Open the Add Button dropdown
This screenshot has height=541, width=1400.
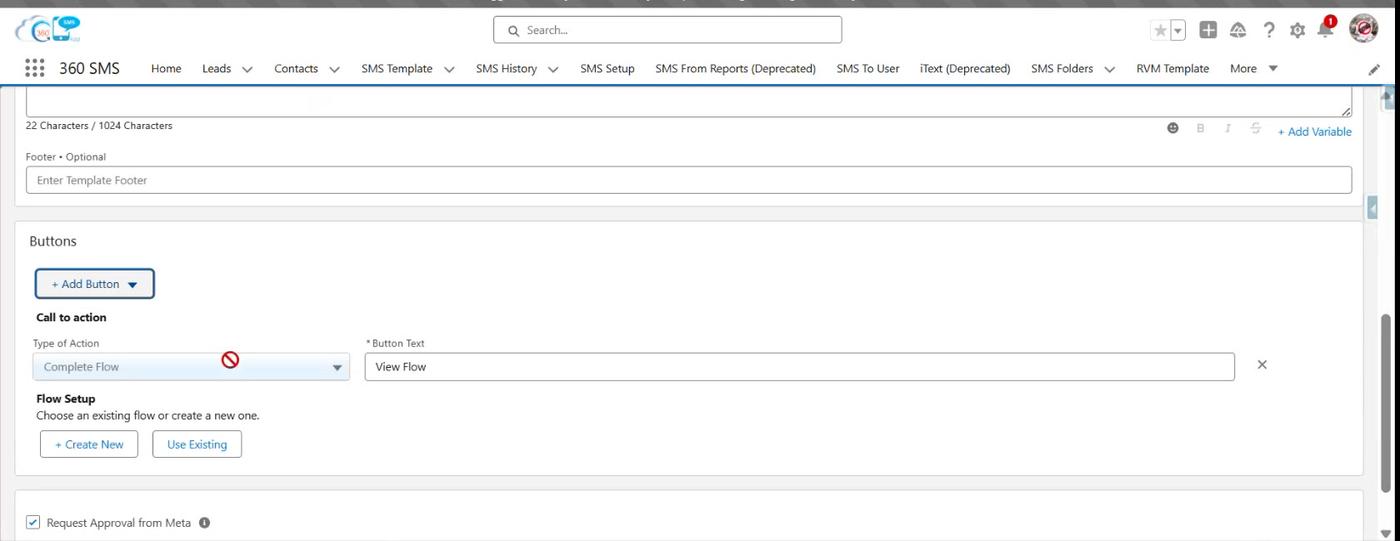(95, 284)
